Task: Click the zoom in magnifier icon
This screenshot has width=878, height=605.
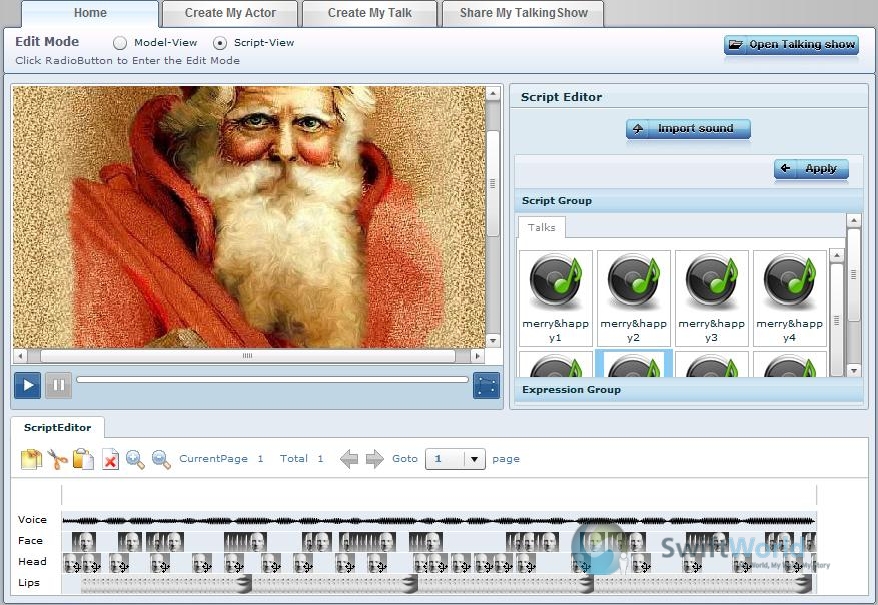Action: click(x=135, y=459)
